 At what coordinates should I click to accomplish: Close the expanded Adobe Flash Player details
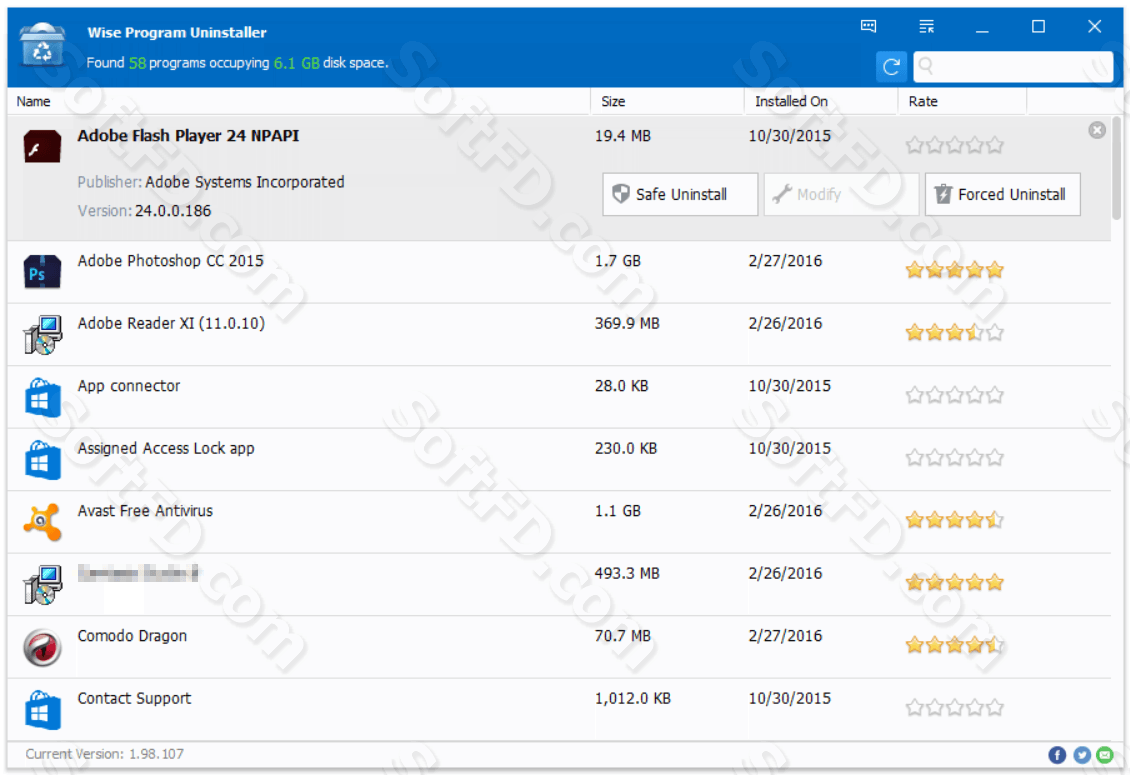[x=1097, y=130]
